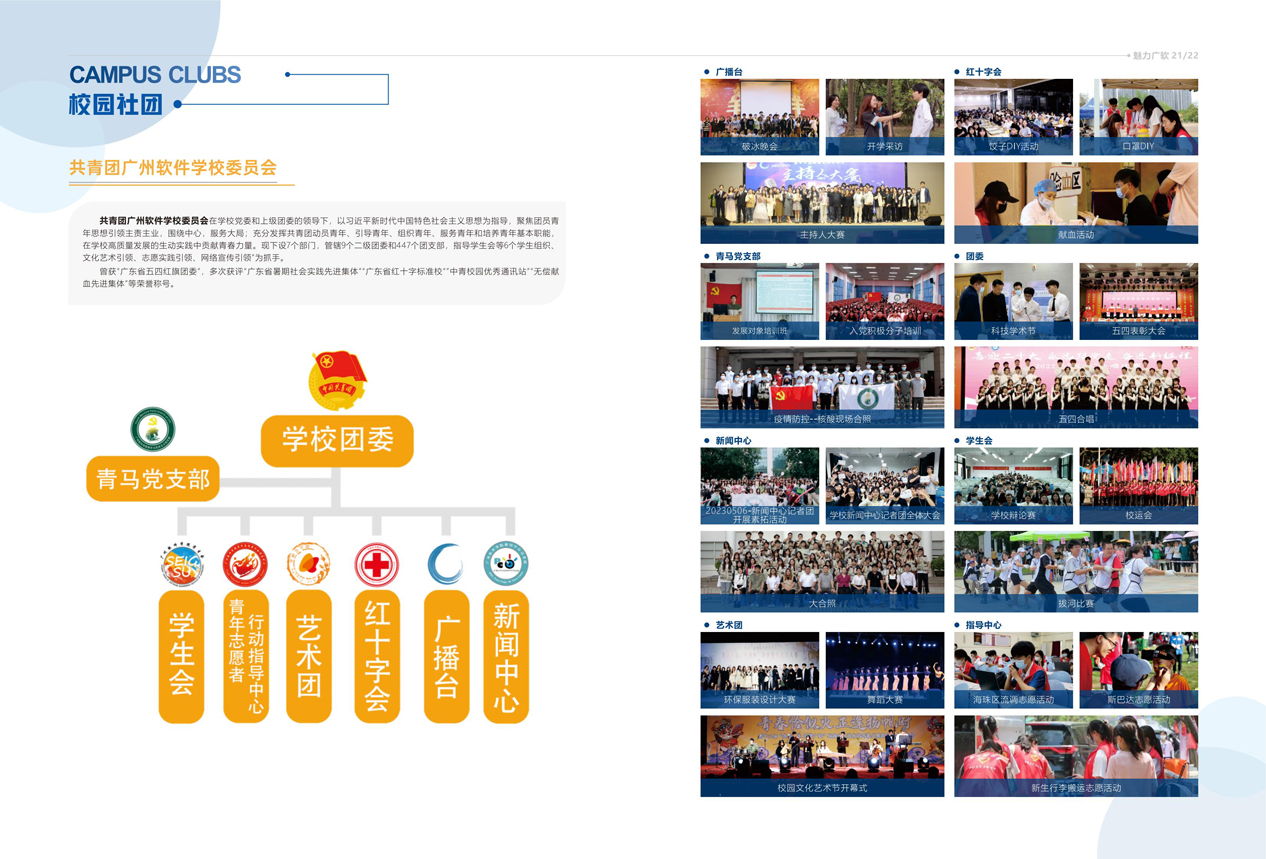The height and width of the screenshot is (859, 1266).
Task: Click the green round logo above 青马党支部
Action: coord(153,430)
